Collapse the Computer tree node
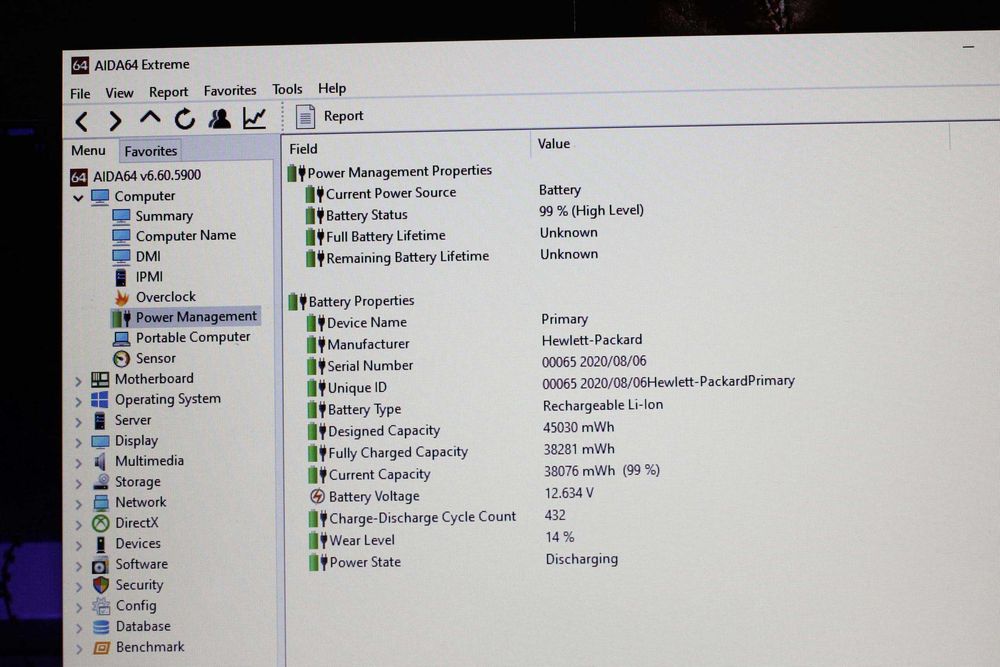The height and width of the screenshot is (667, 1000). [78, 198]
